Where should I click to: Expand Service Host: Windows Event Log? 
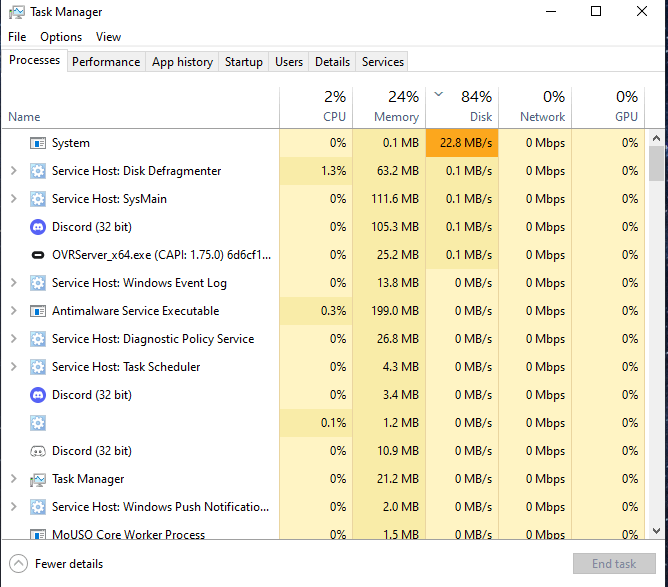point(14,283)
